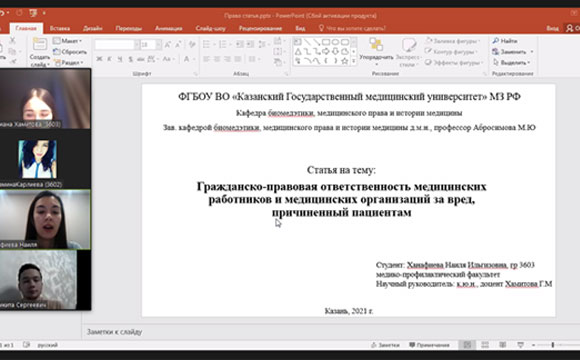This screenshot has width=580, height=360.
Task: Decrease list indent level
Action: [240, 44]
